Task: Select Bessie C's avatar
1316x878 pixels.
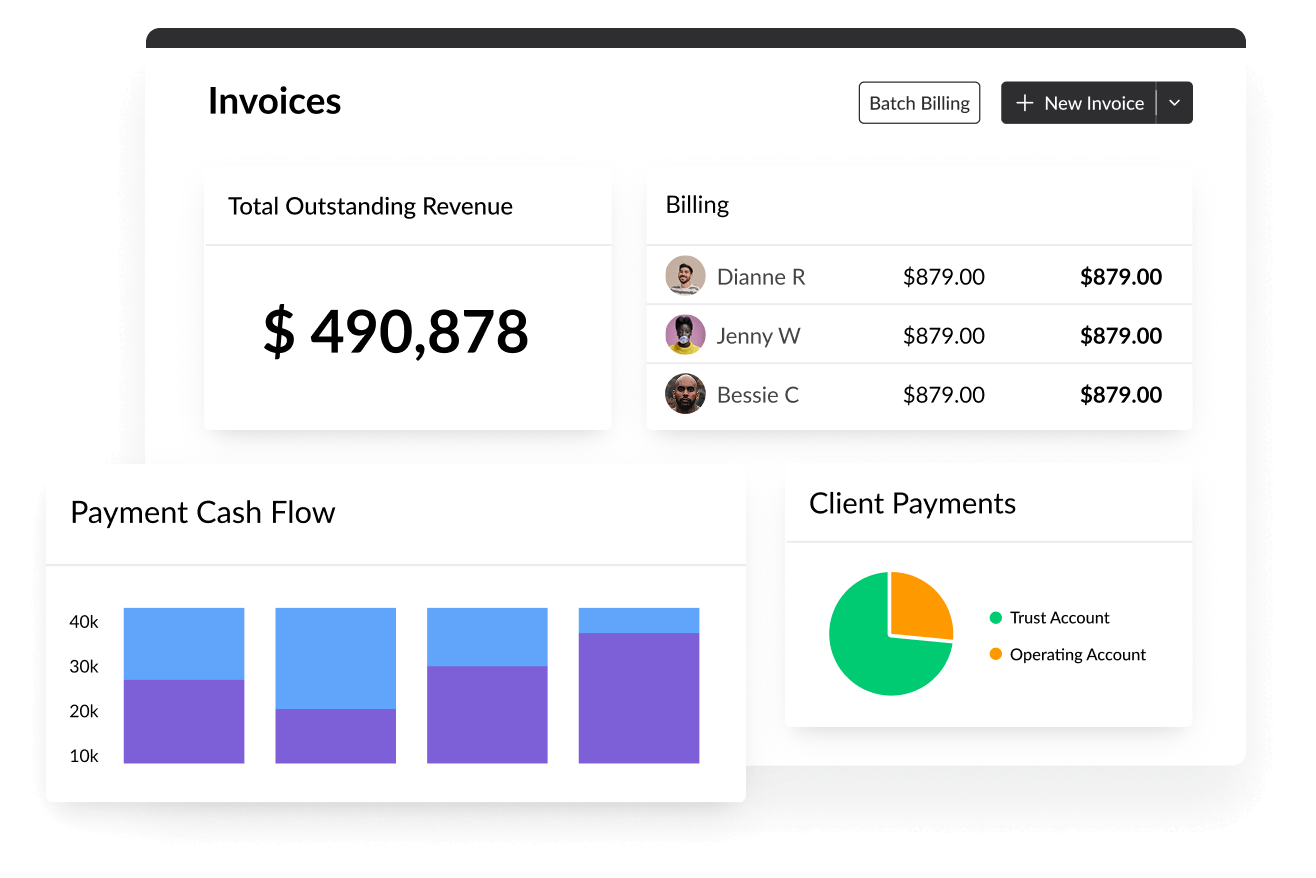Action: [685, 394]
